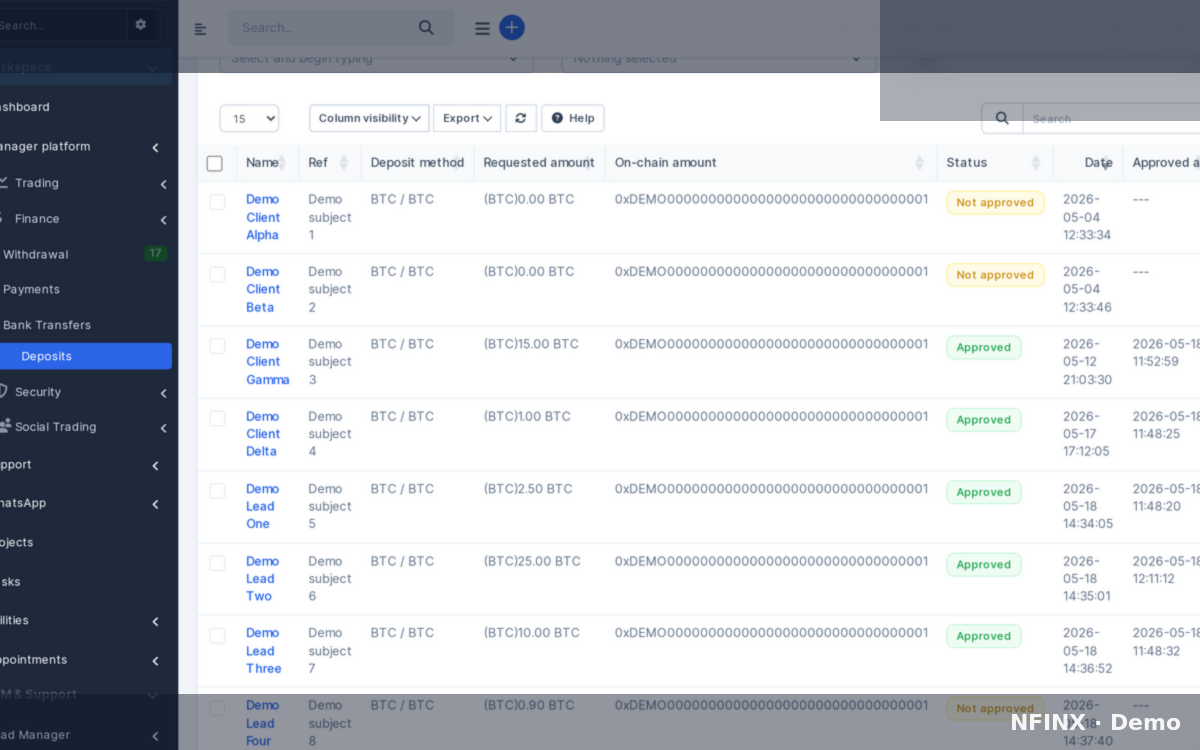Click the Trading chart icon

pos(4,183)
